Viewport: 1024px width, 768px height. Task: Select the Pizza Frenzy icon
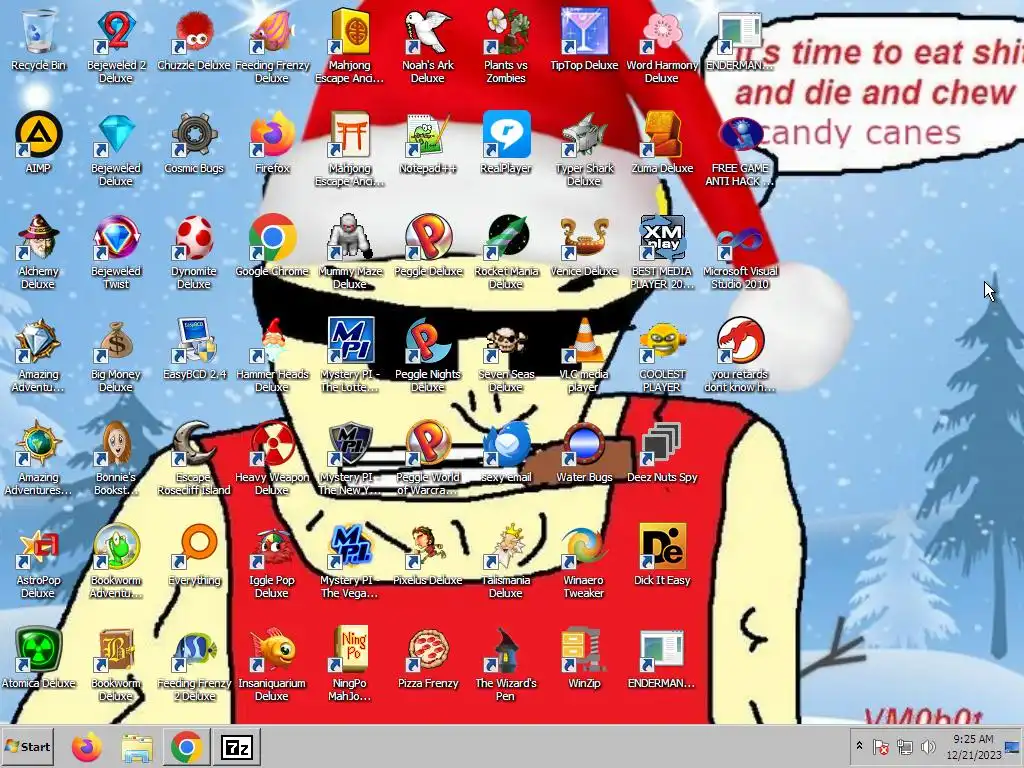428,660
